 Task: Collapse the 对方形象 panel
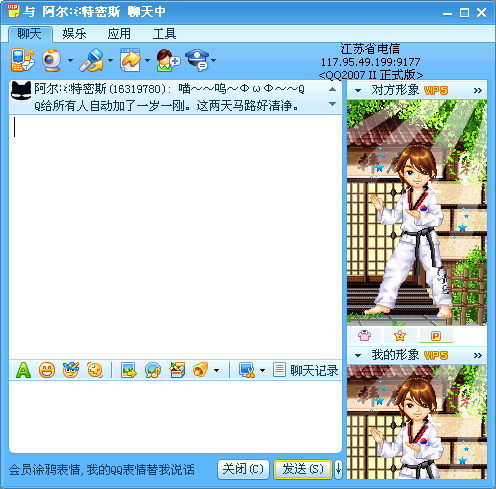(358, 90)
